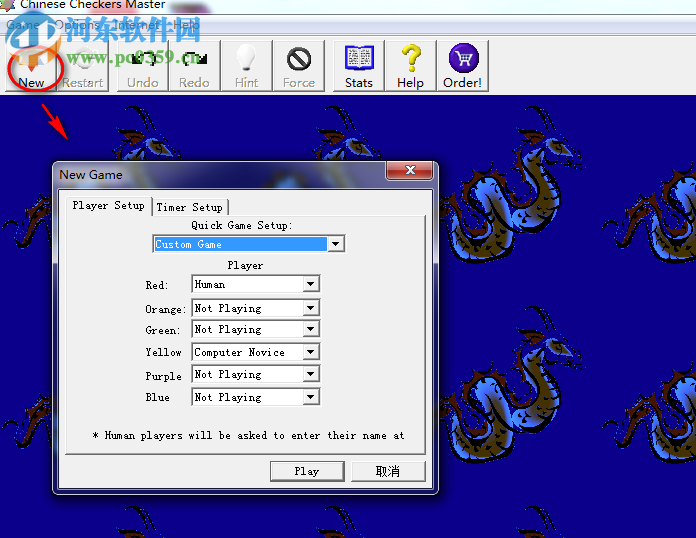
Task: Open the Internet menu
Action: click(x=137, y=25)
